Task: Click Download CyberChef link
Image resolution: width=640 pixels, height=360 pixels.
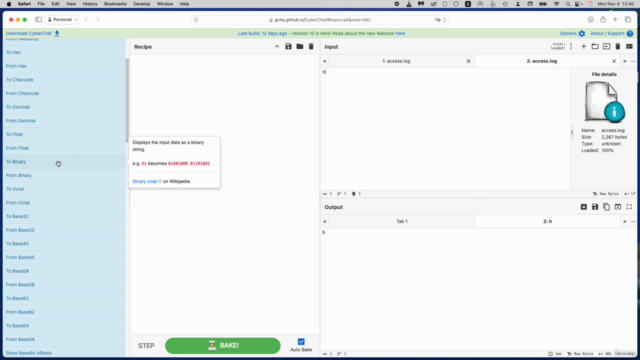Action: (x=29, y=33)
